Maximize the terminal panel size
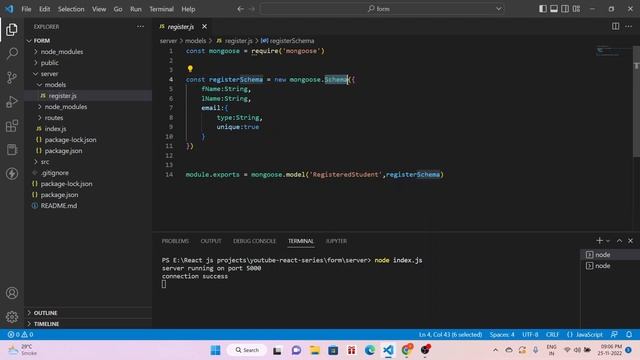Screen dimensions: 640x360 point(619,241)
